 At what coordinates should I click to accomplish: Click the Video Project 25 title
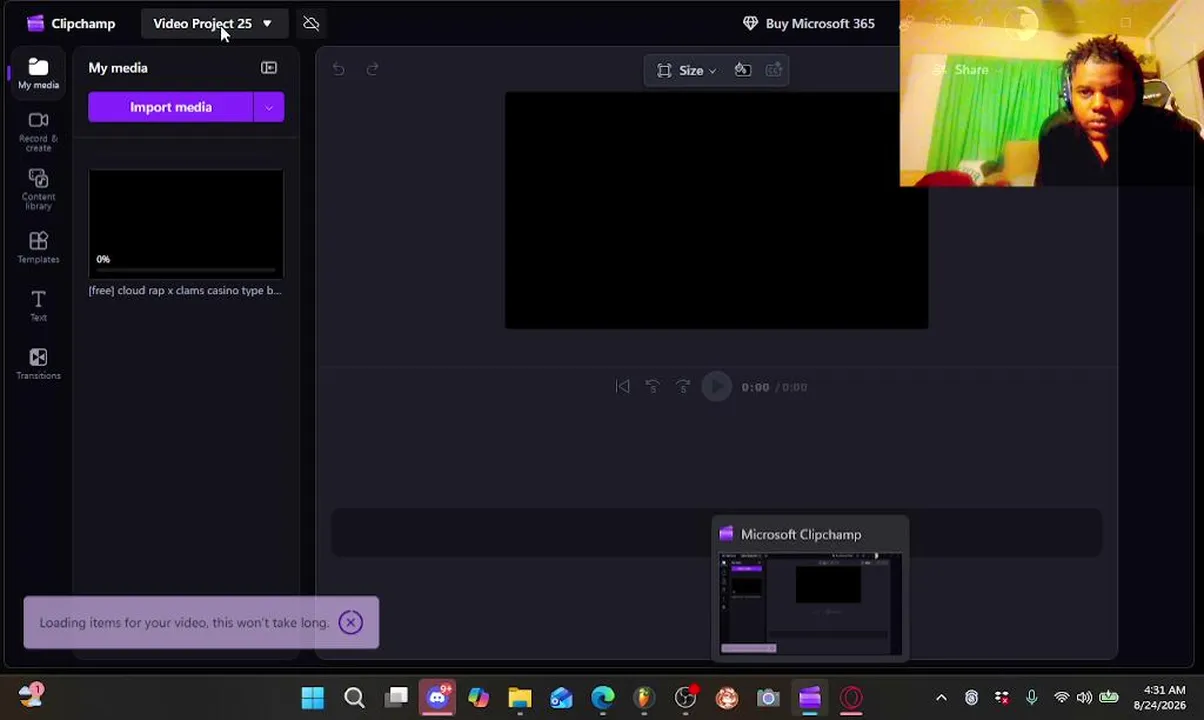(202, 23)
